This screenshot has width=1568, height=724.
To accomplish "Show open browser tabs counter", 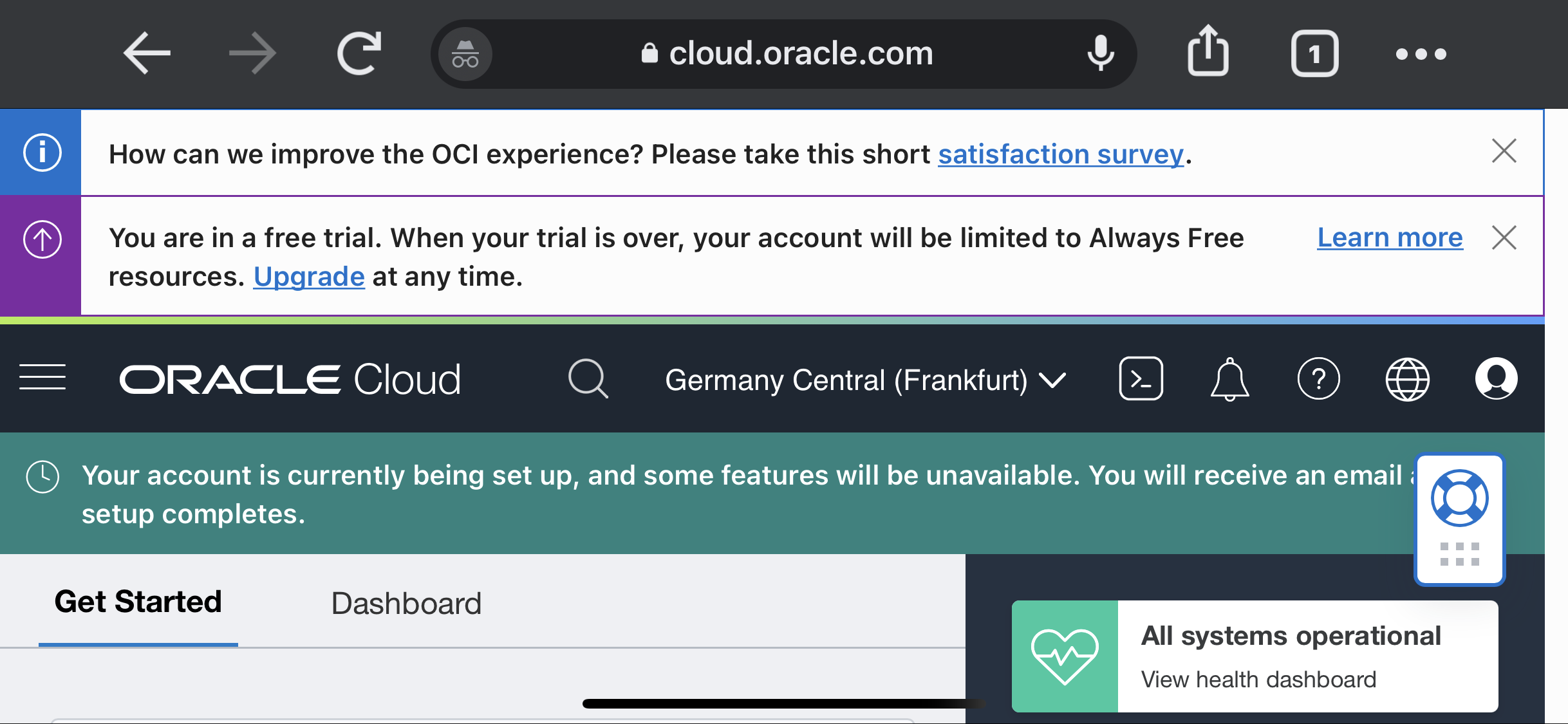I will [x=1314, y=53].
